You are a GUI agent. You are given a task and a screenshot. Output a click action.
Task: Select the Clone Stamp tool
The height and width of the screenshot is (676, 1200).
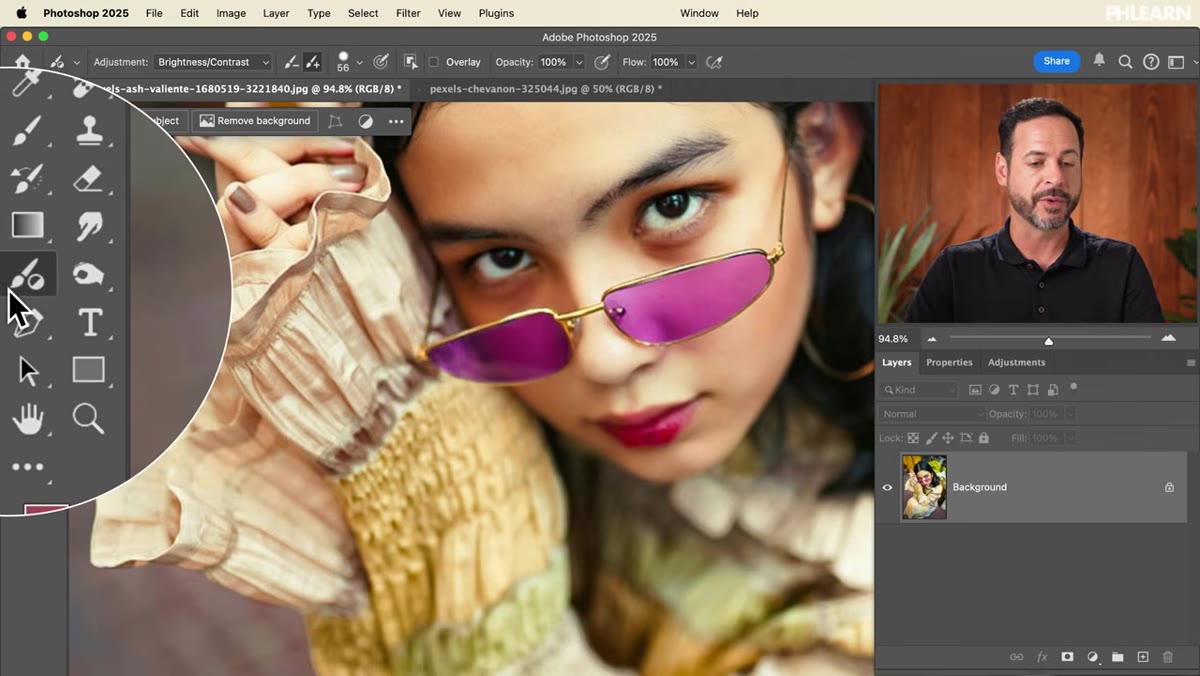pyautogui.click(x=89, y=131)
